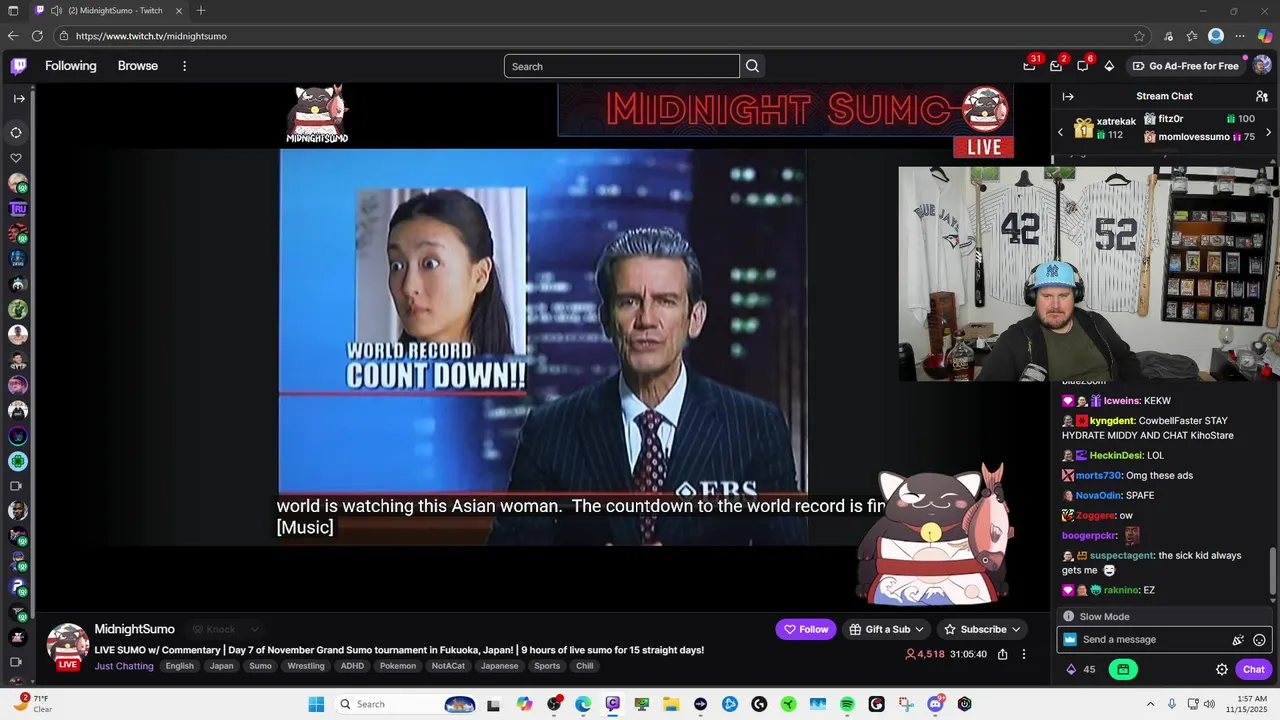The height and width of the screenshot is (720, 1280).
Task: Open the Twitch user avatar menu
Action: (1262, 66)
